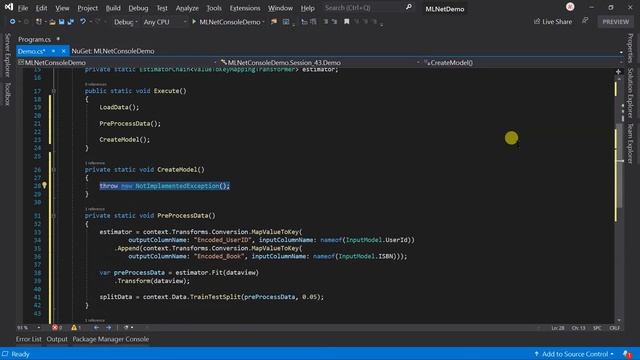Image resolution: width=640 pixels, height=360 pixels.
Task: Click the Live Share button
Action: click(x=553, y=22)
